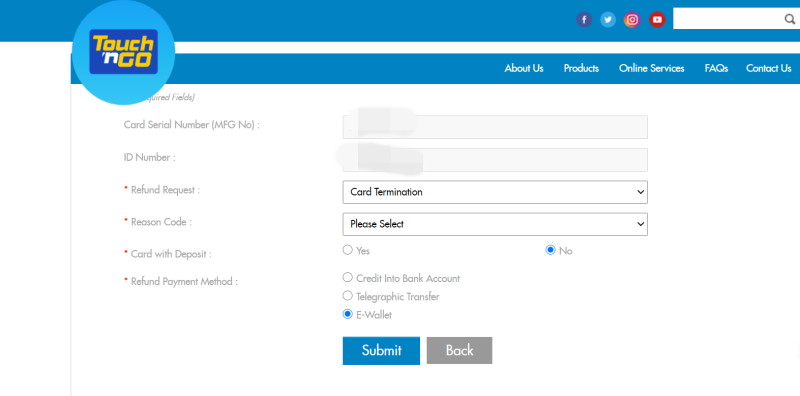Open the YouTube social icon
800x396 pixels.
(x=657, y=20)
